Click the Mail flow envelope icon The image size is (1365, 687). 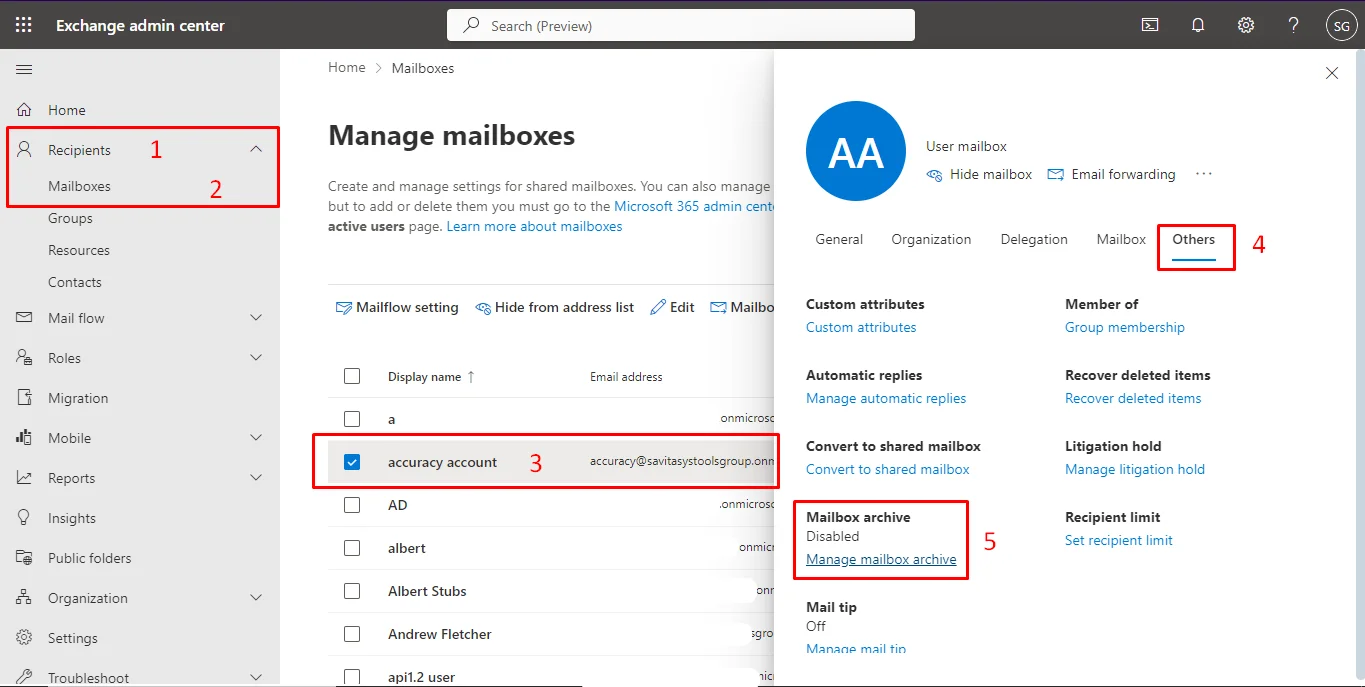(x=25, y=318)
